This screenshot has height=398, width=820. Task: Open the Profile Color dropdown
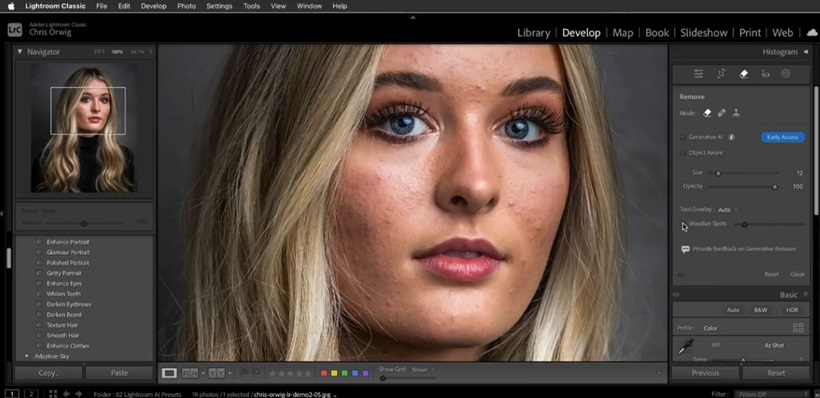pyautogui.click(x=713, y=328)
